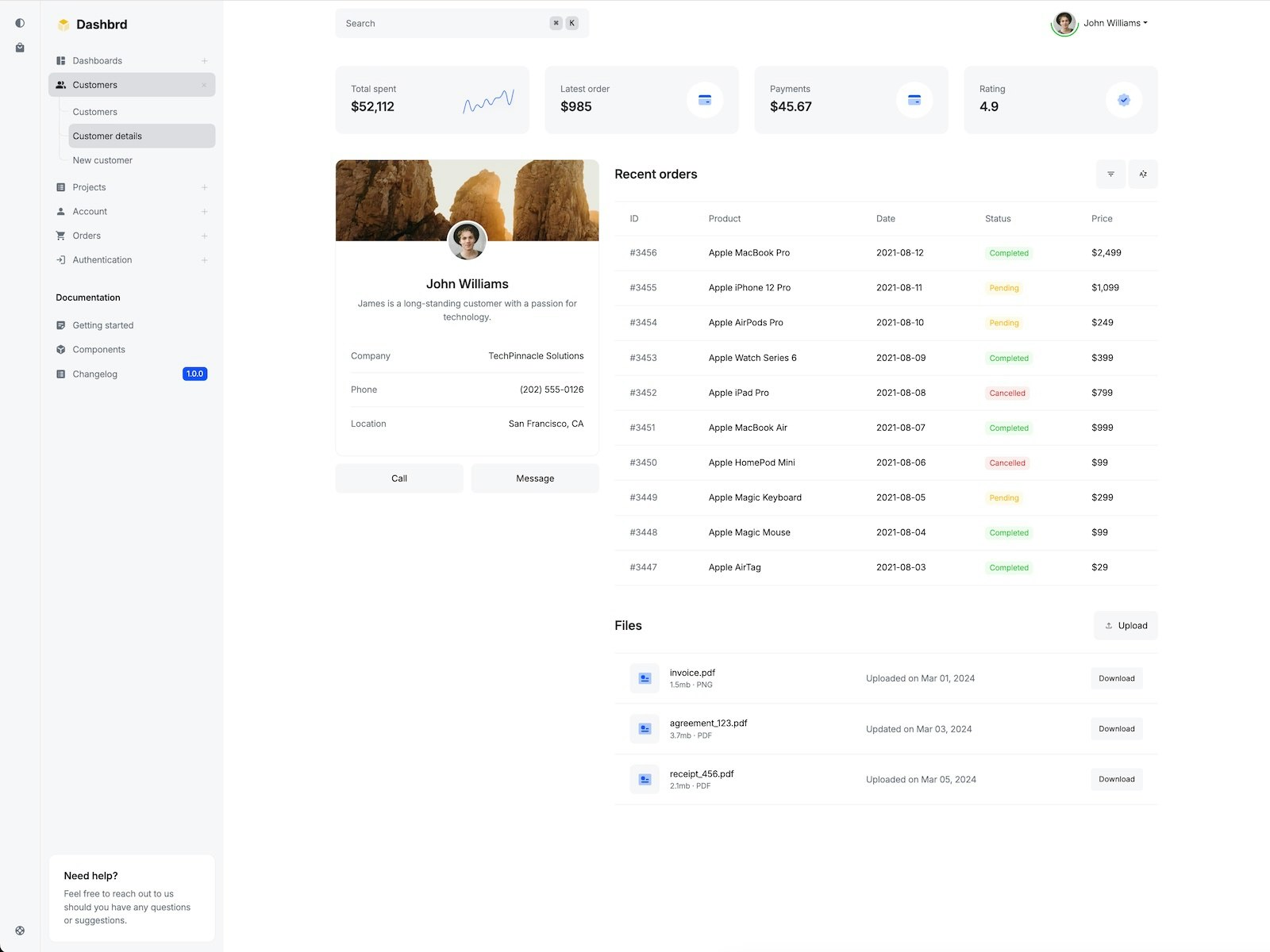
Task: Click the Latest order card icon
Action: [705, 100]
